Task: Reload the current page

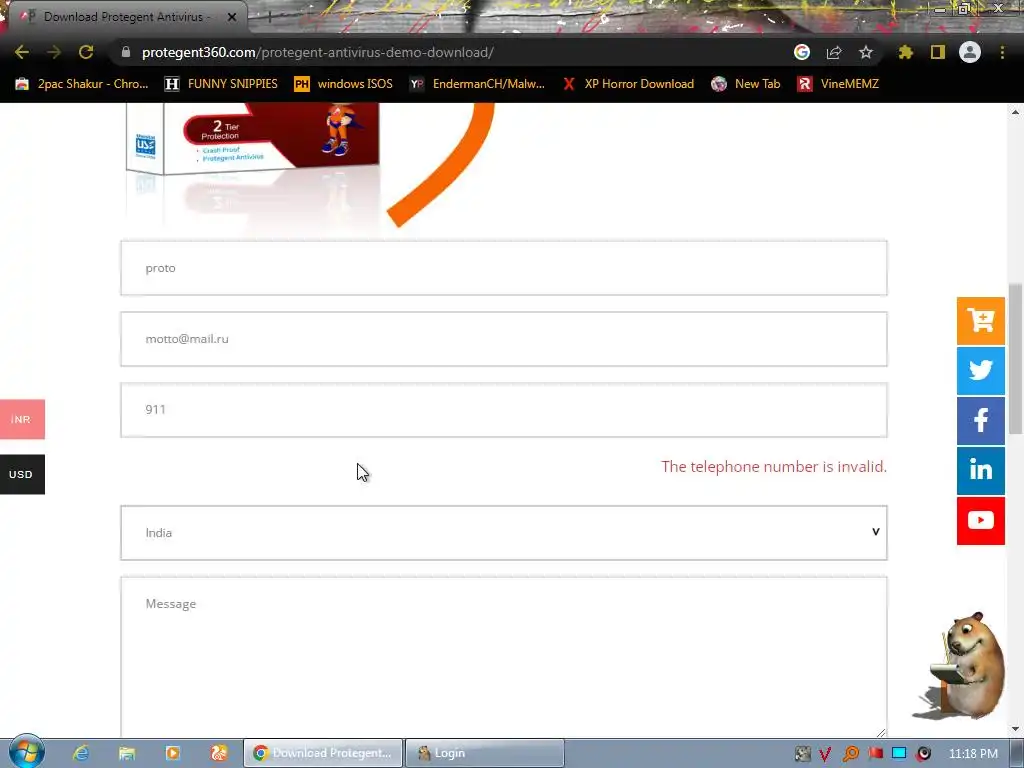Action: pos(86,52)
